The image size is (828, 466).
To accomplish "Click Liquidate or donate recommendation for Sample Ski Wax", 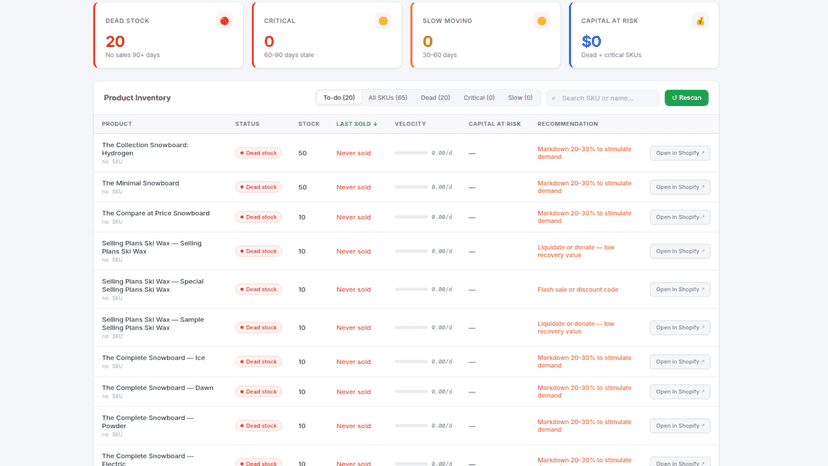I will pyautogui.click(x=576, y=328).
